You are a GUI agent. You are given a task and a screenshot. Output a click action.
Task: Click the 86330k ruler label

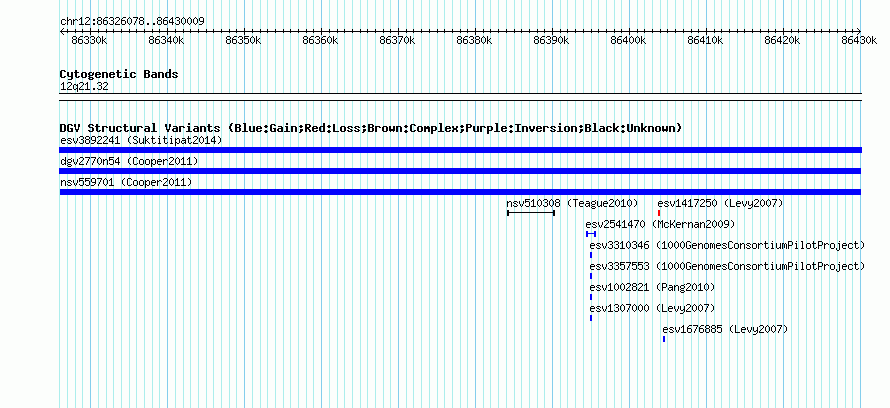tap(90, 40)
